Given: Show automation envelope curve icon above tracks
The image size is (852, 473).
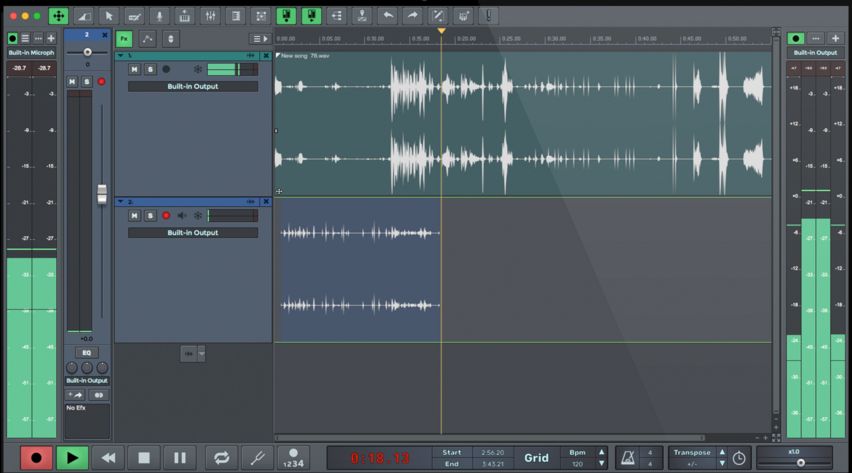Looking at the screenshot, I should [x=147, y=39].
